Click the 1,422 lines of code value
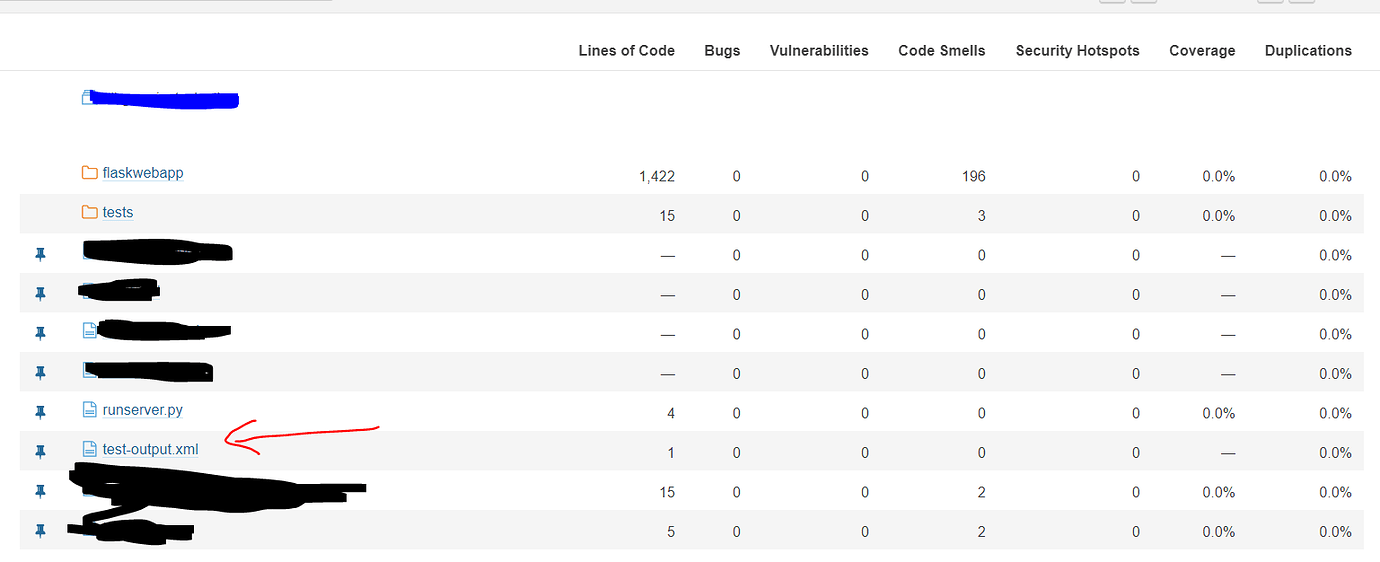This screenshot has width=1380, height=562. (x=657, y=177)
